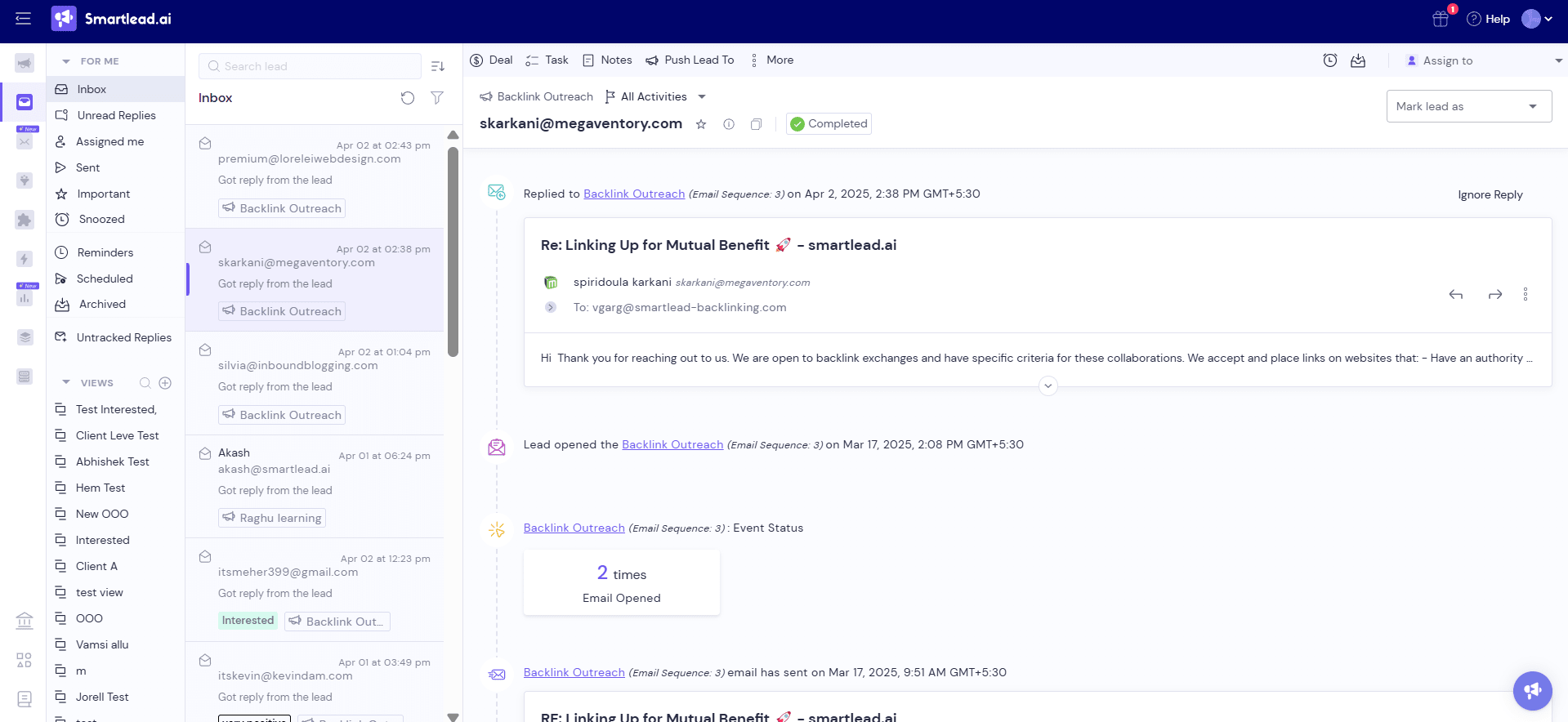Open the hamburger menu in the top bar
Screen dimensions: 1568x722
click(x=23, y=18)
